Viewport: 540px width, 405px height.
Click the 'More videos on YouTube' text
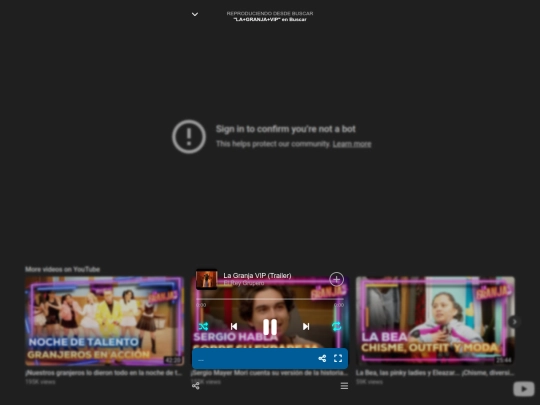pos(62,269)
